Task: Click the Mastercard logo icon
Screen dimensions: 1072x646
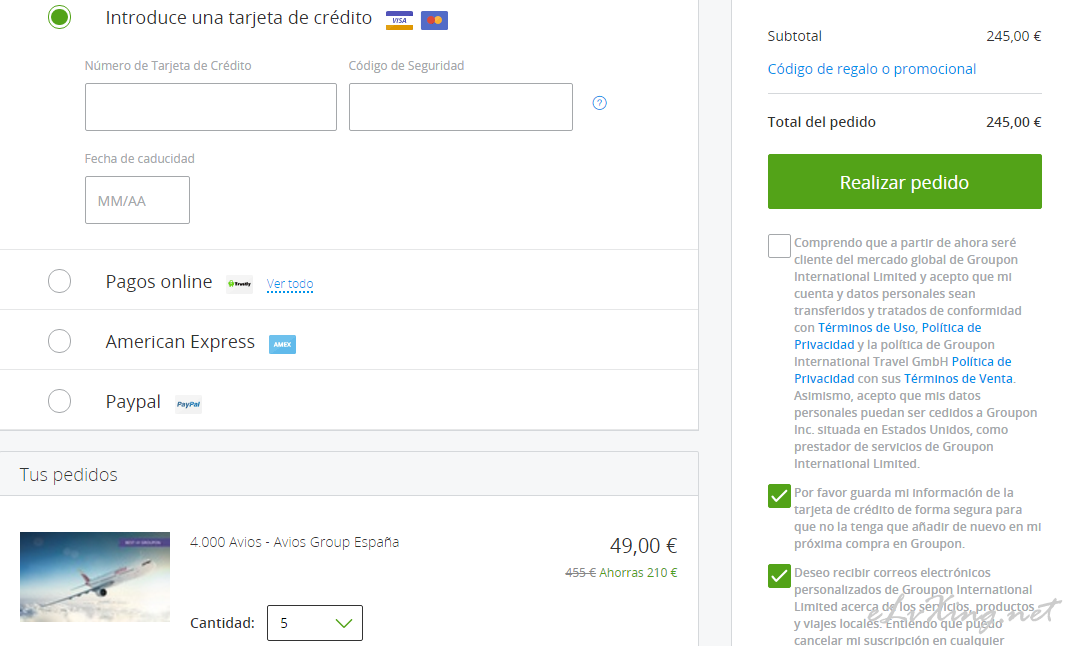Action: (434, 21)
